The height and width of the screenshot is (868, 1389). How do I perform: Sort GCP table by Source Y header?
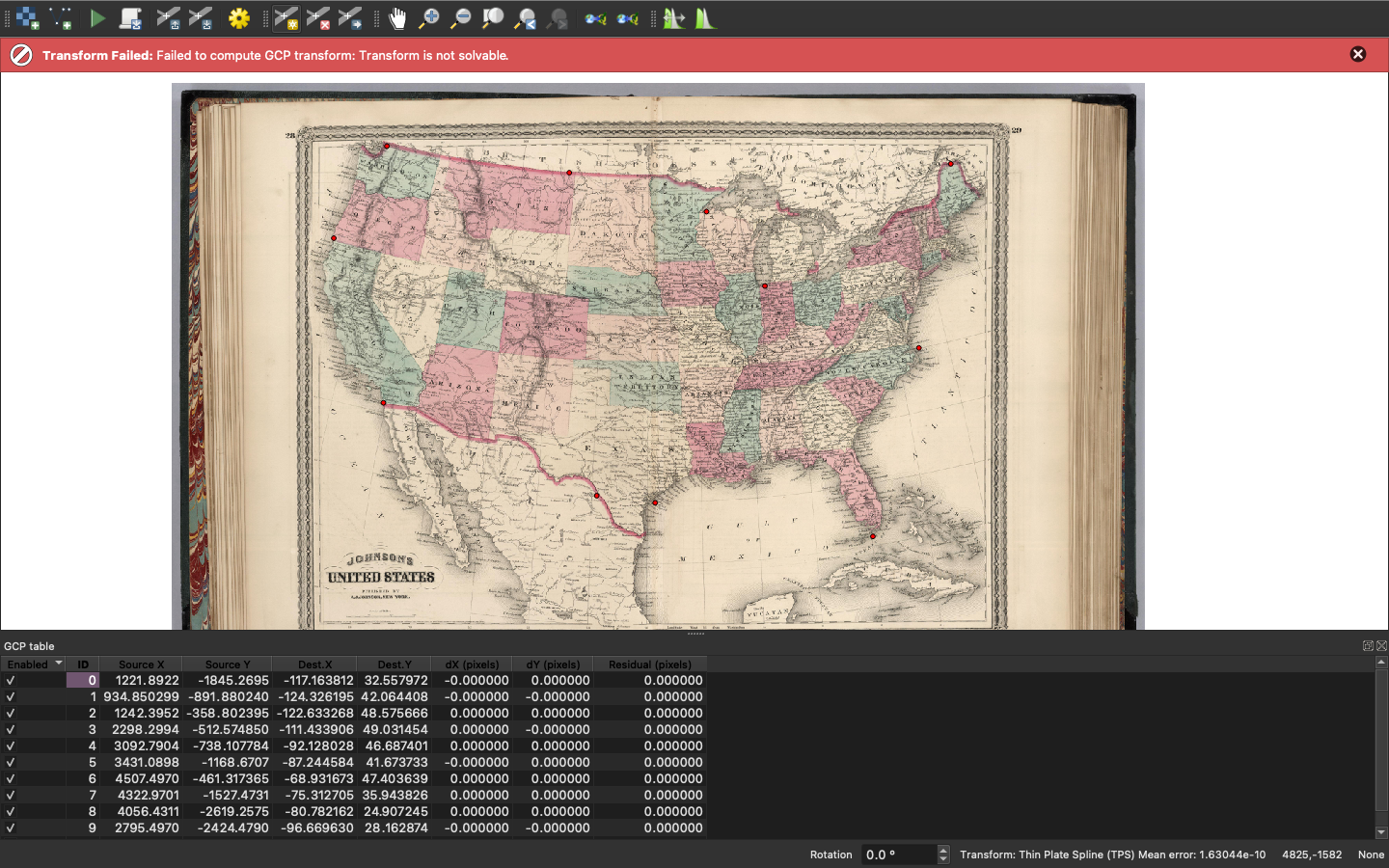point(227,665)
